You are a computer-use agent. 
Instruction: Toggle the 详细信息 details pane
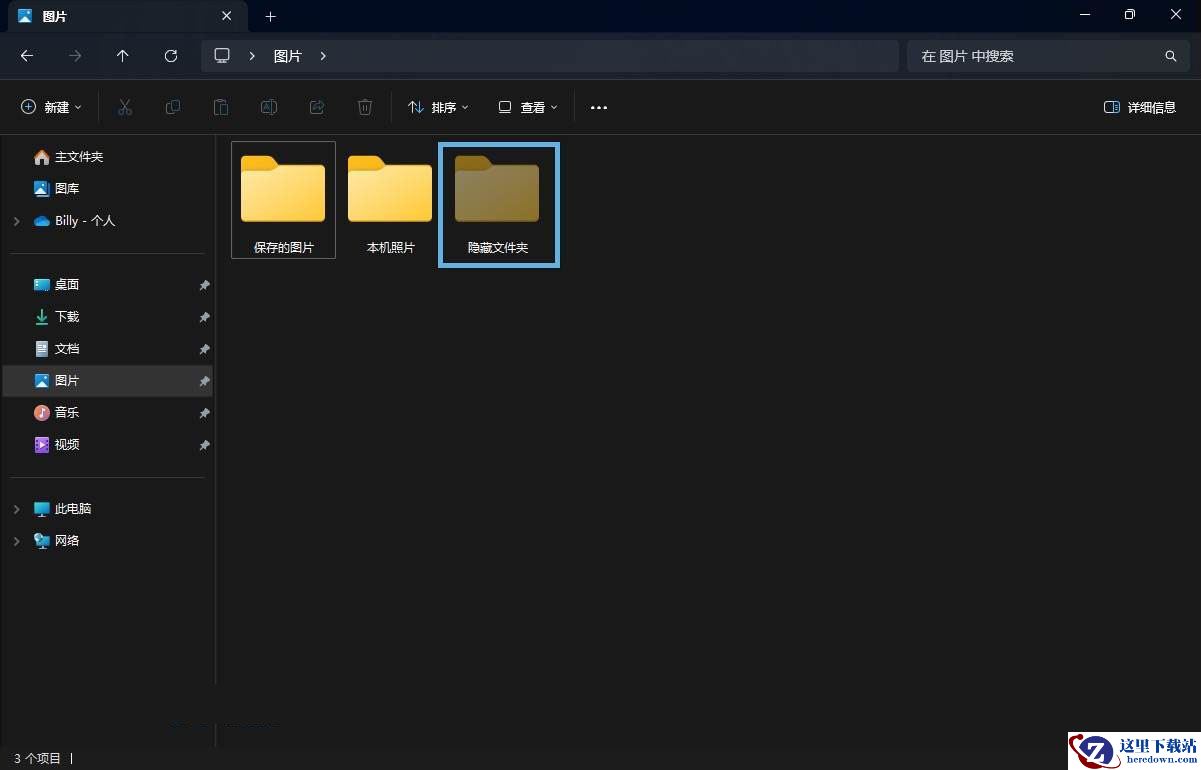pyautogui.click(x=1140, y=107)
